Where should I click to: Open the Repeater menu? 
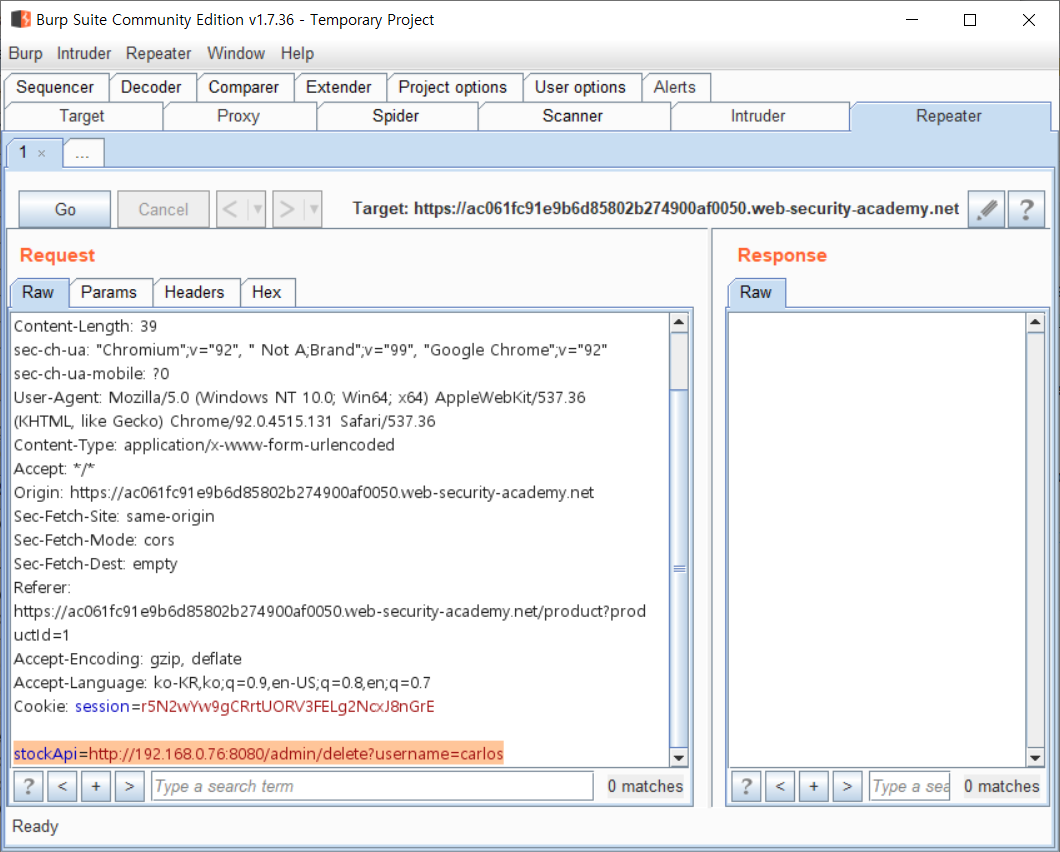coord(159,53)
